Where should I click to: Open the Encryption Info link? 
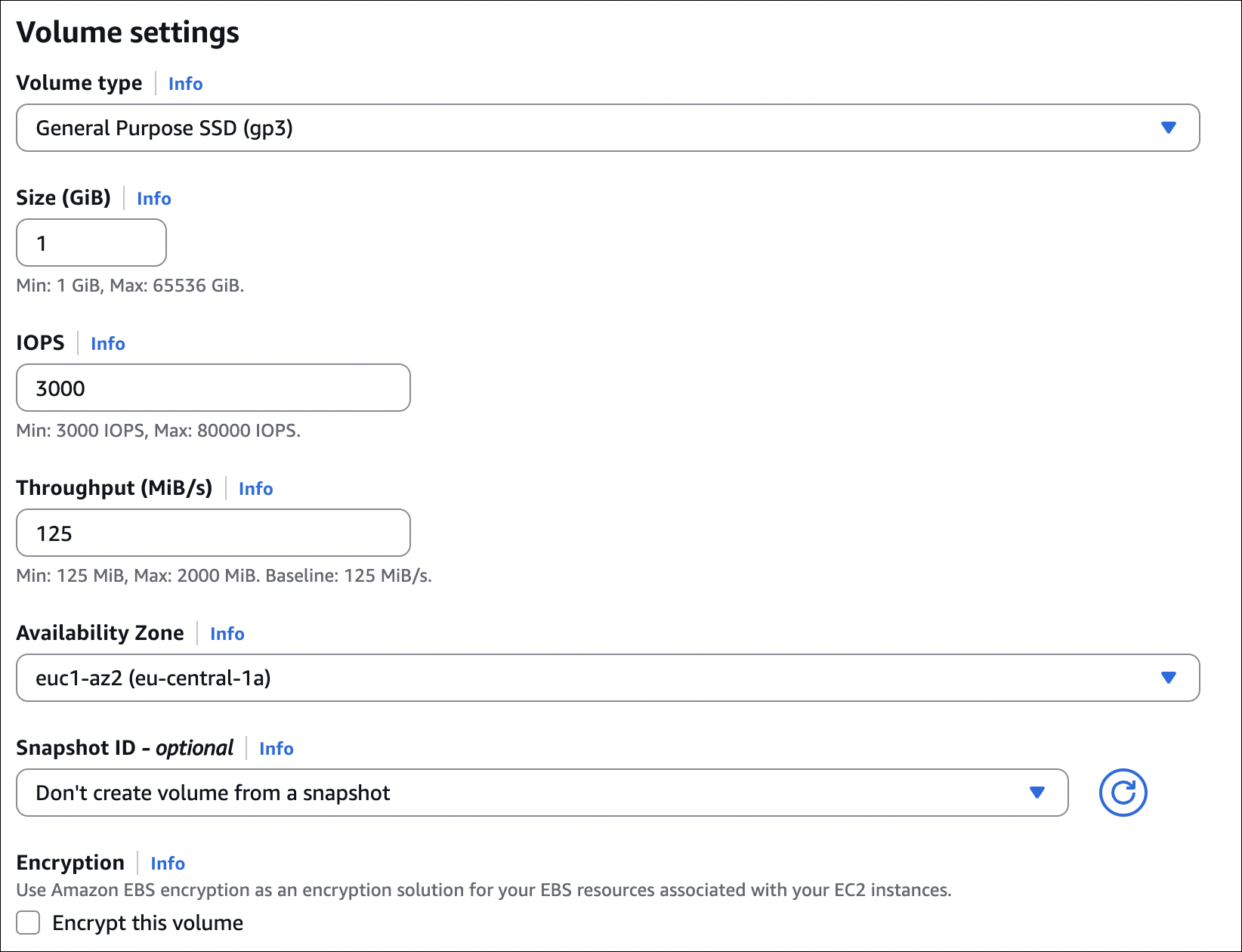click(167, 864)
